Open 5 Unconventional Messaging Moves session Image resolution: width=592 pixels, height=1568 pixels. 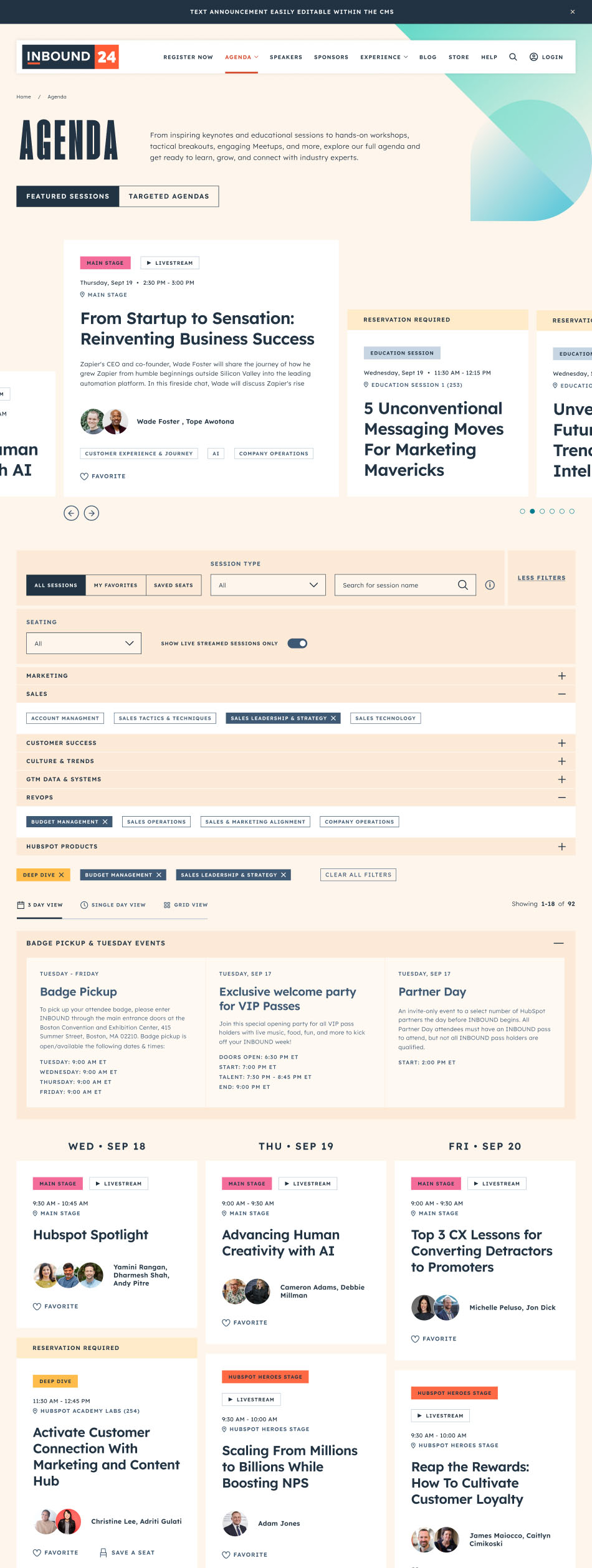point(434,439)
